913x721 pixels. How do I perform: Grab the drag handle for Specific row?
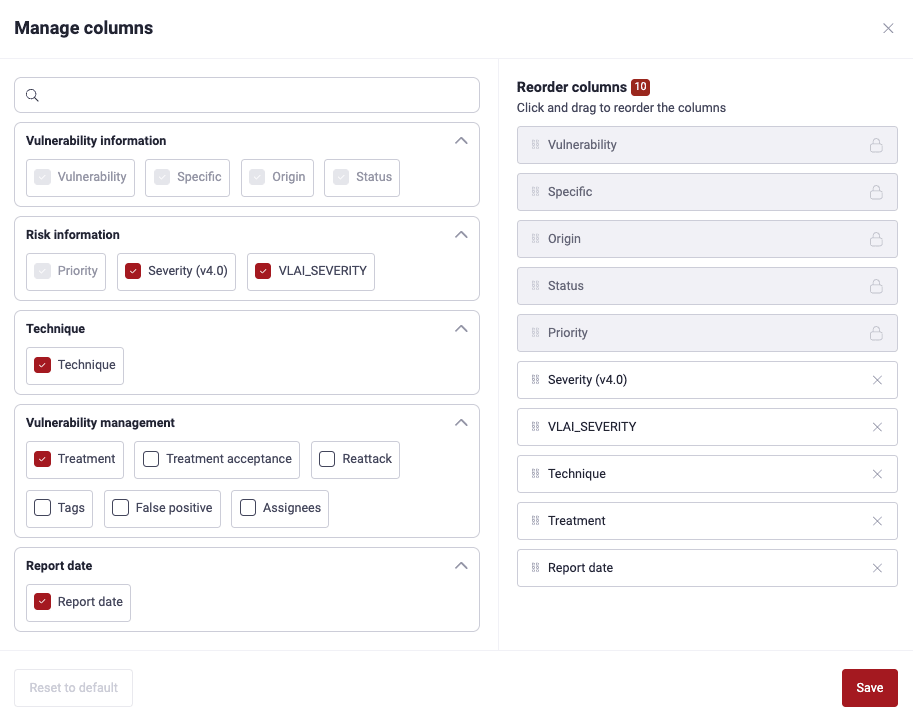tap(535, 192)
